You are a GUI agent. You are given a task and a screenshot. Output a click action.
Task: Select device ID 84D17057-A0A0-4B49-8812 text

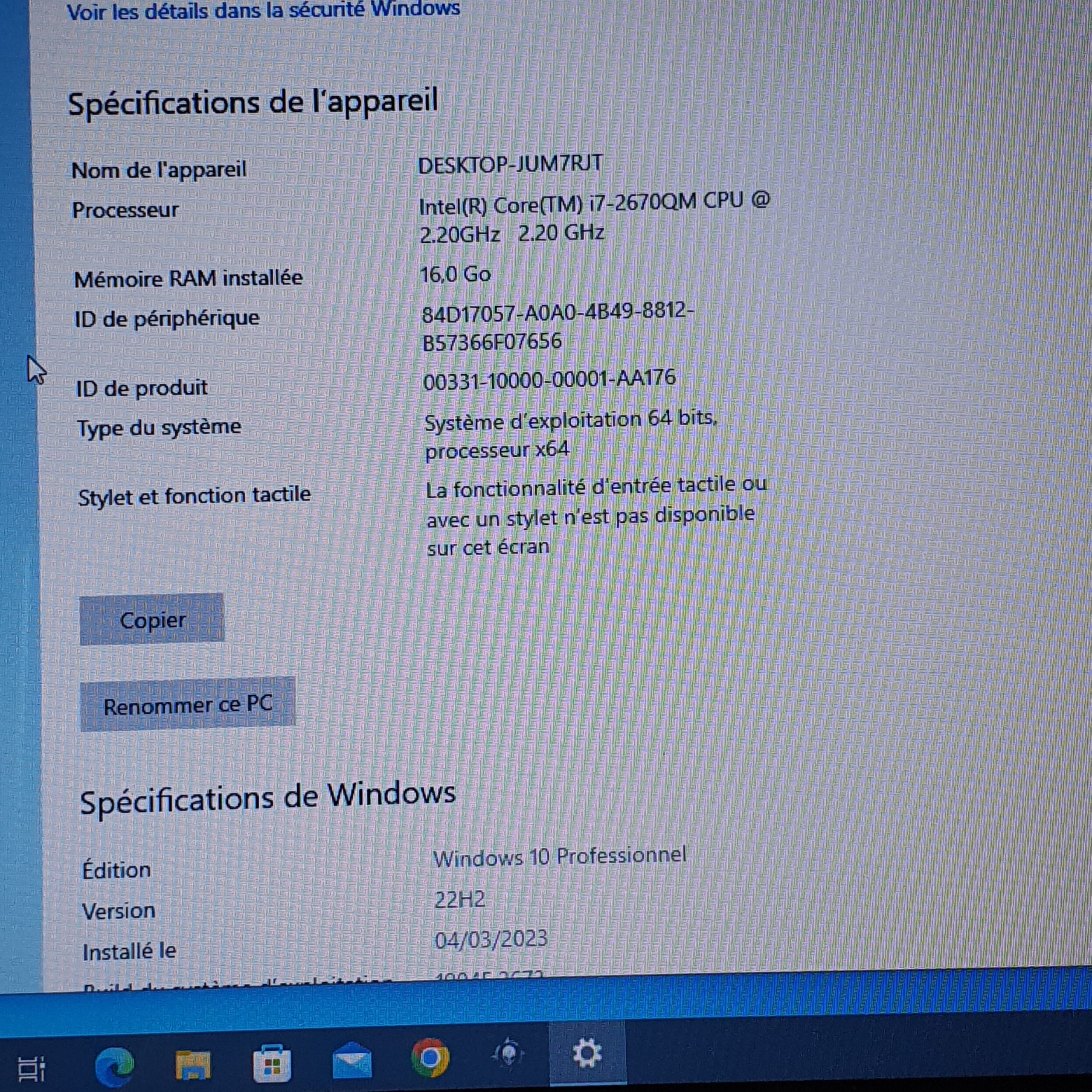click(x=558, y=326)
